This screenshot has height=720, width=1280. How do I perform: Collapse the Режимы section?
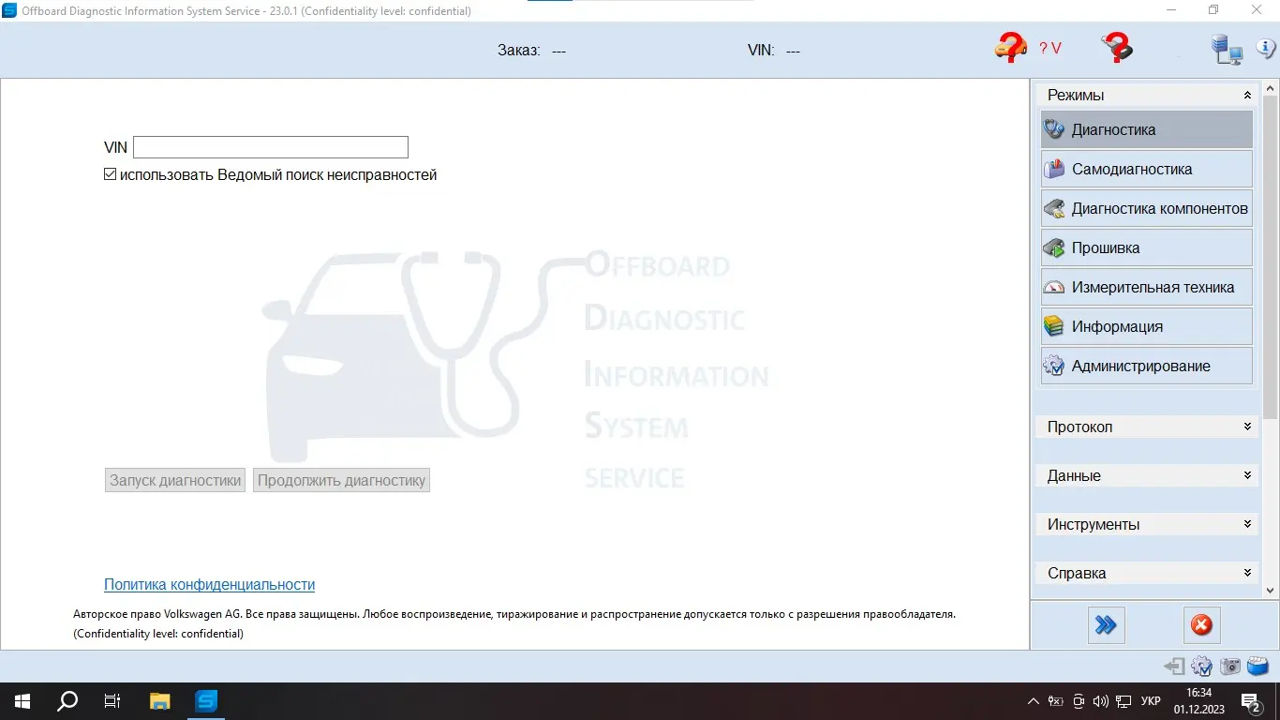[1247, 95]
